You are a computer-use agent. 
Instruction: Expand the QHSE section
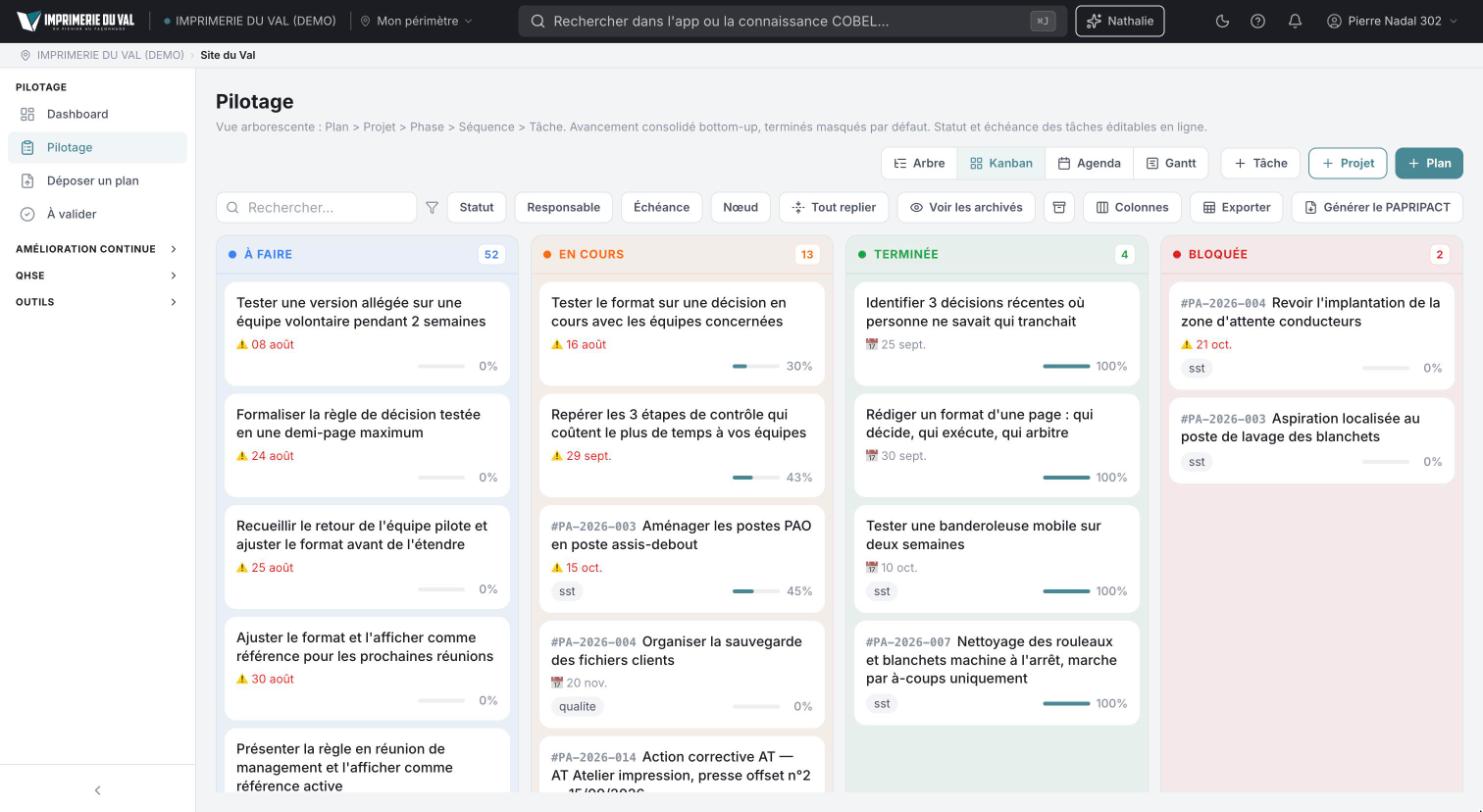click(97, 275)
